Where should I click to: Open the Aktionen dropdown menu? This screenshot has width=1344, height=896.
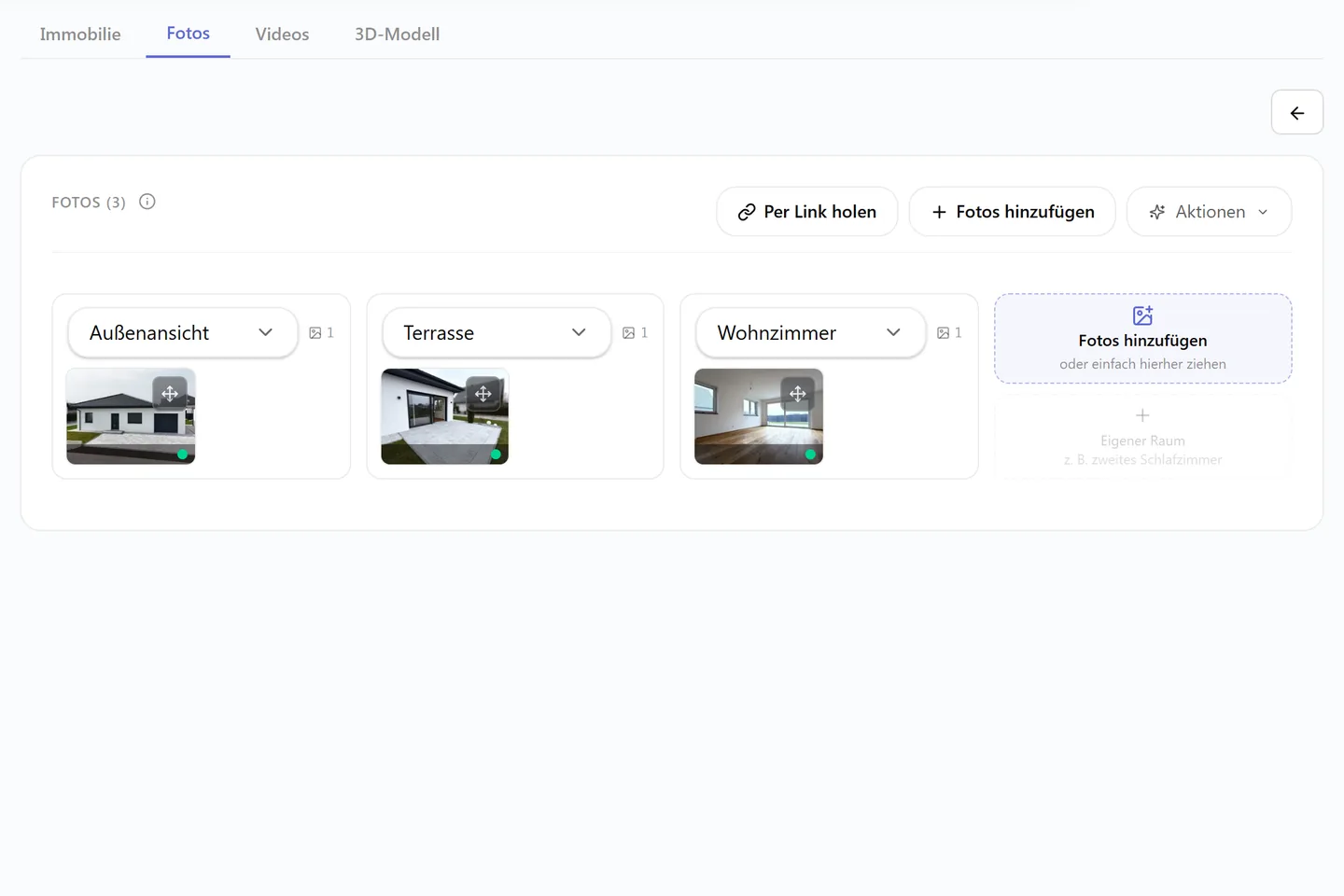[1209, 212]
